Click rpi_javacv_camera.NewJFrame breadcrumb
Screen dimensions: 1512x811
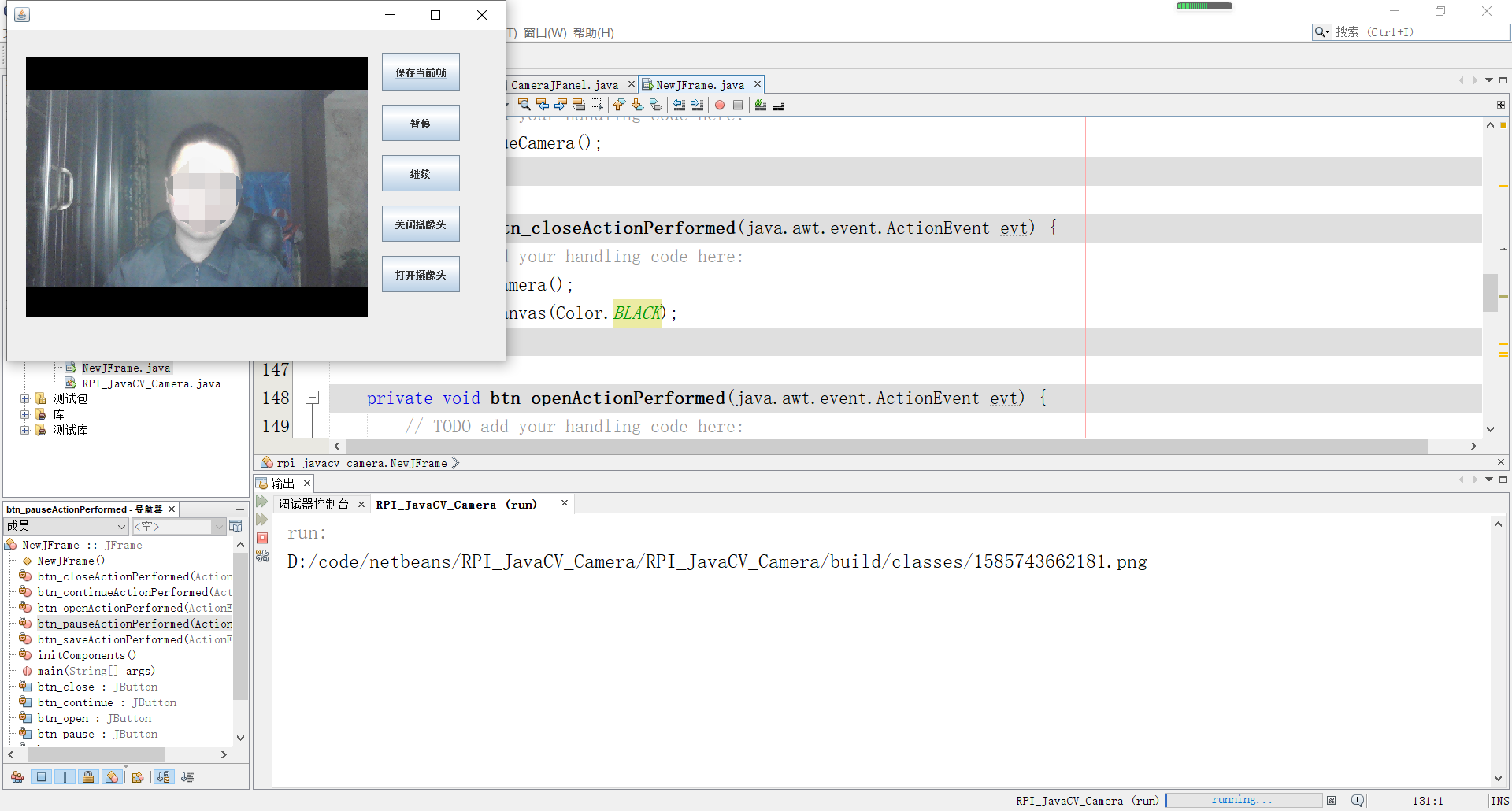click(361, 463)
